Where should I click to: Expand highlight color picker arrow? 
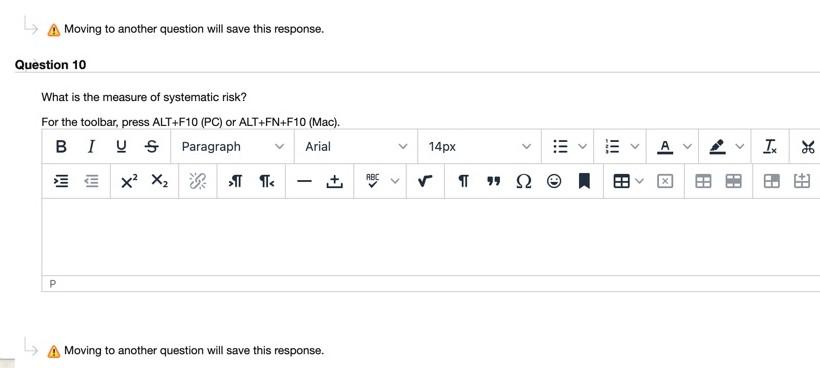[739, 147]
